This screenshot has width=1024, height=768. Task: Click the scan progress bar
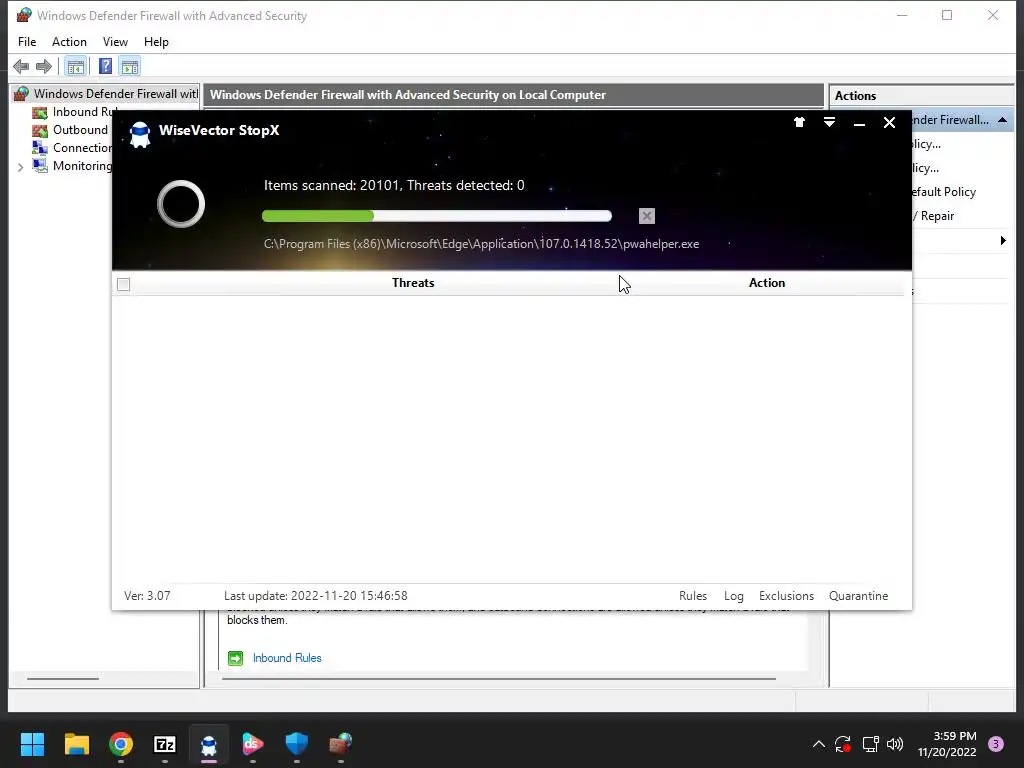(x=437, y=216)
